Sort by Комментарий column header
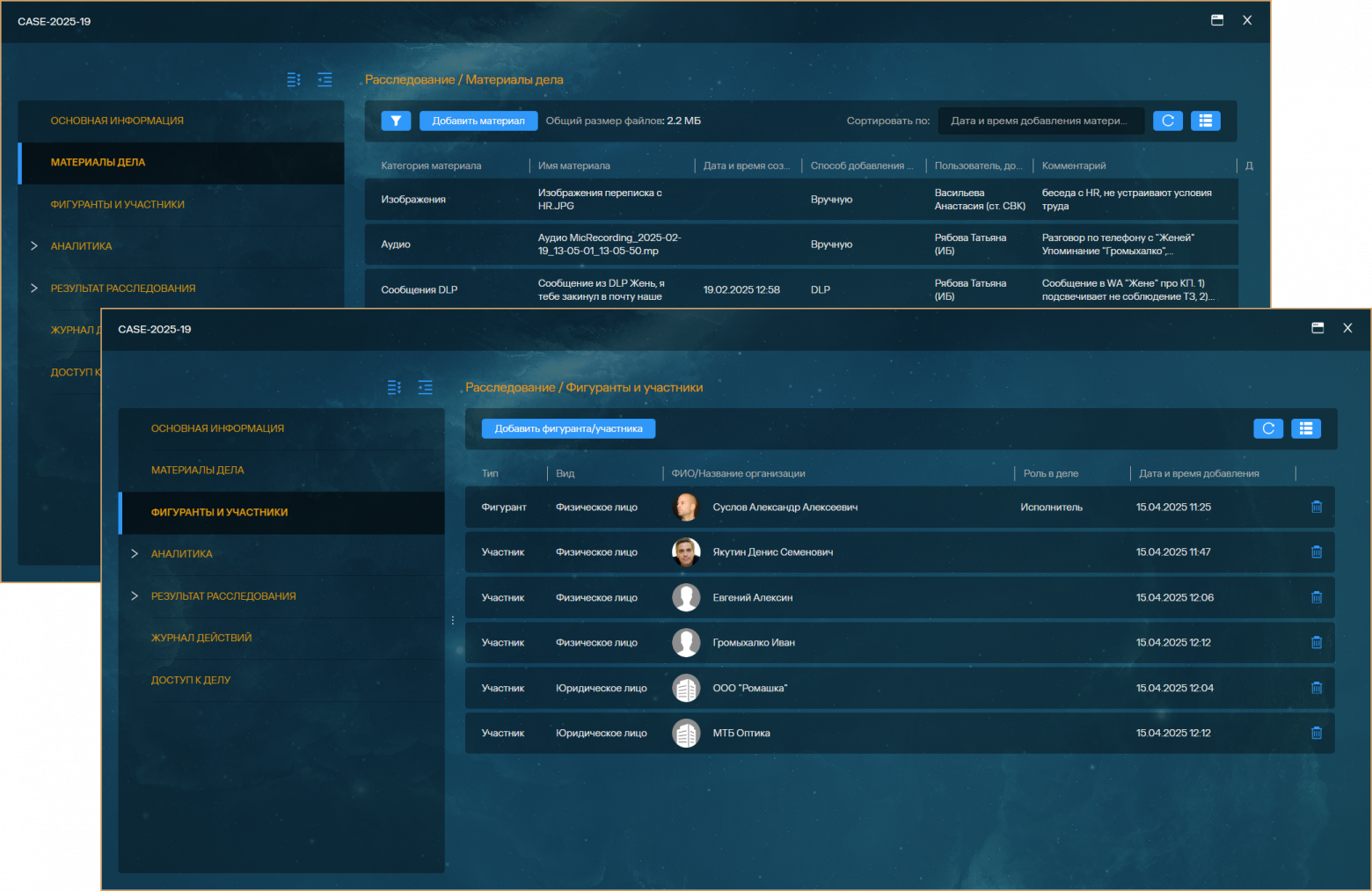The height and width of the screenshot is (891, 1372). click(x=1074, y=165)
